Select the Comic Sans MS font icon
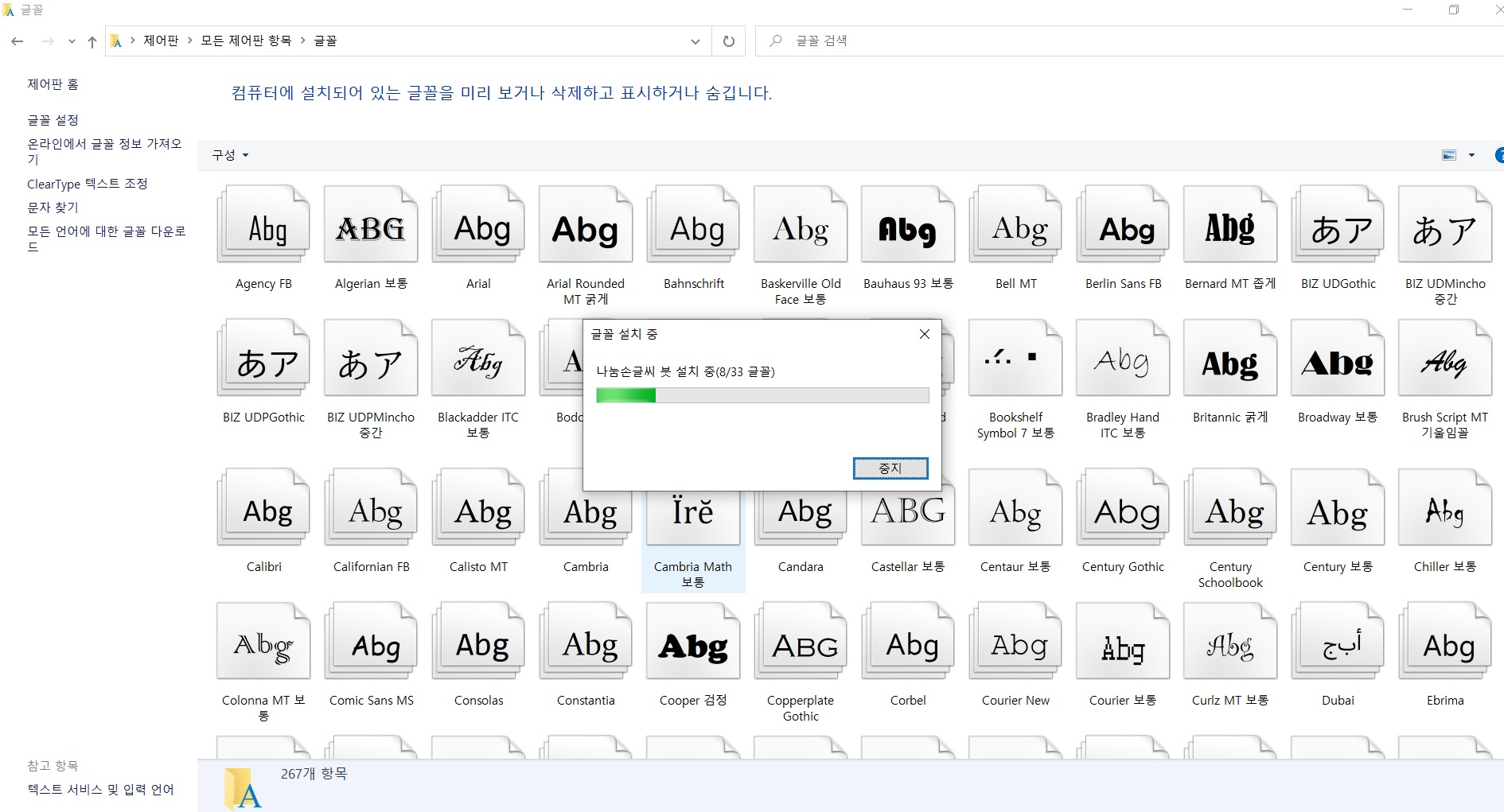This screenshot has width=1504, height=812. pos(371,641)
